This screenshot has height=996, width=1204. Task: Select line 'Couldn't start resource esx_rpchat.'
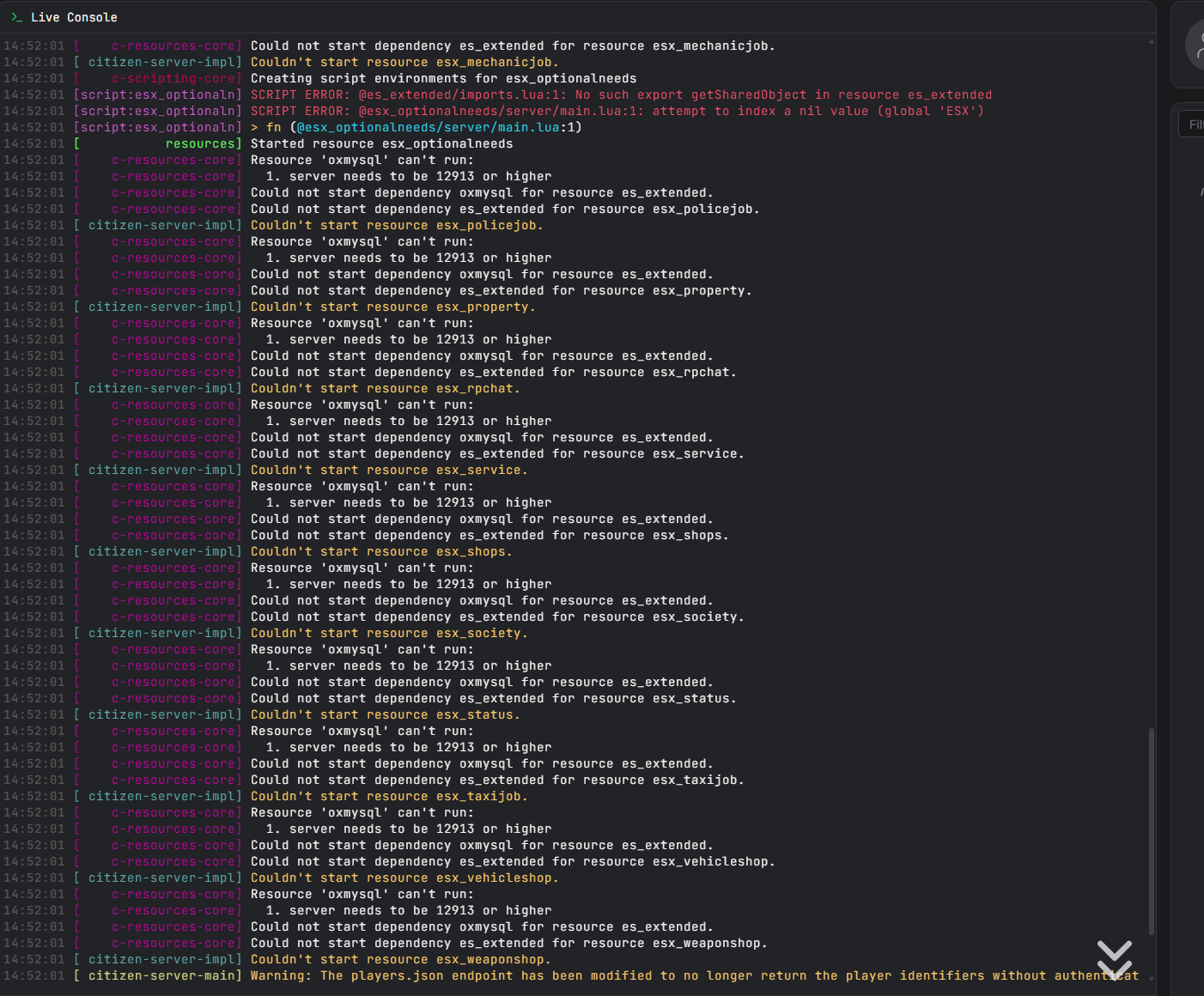pyautogui.click(x=385, y=388)
